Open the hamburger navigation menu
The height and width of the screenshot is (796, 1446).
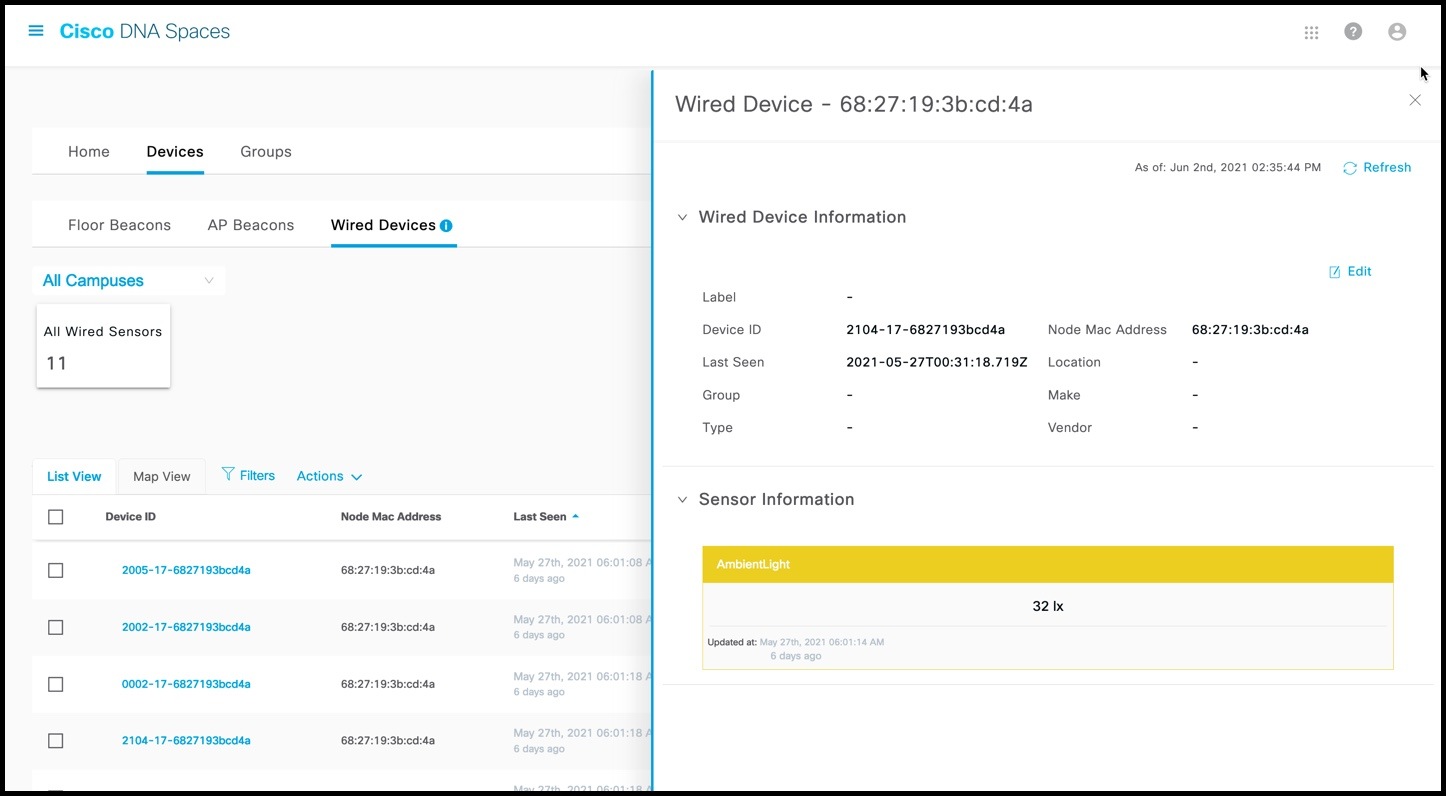click(x=36, y=30)
